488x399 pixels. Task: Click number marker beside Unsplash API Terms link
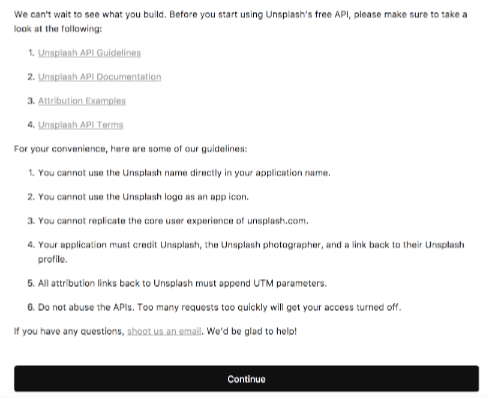click(x=31, y=125)
